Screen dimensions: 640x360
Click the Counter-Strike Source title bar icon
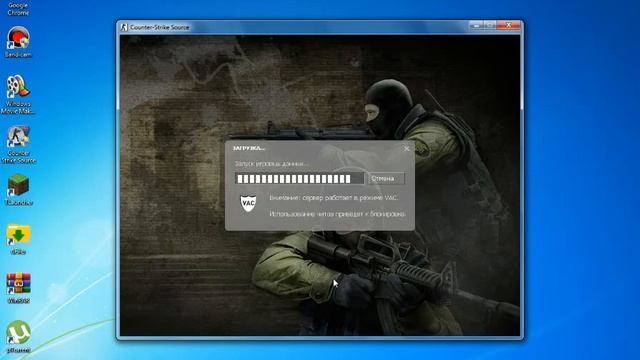tap(124, 27)
